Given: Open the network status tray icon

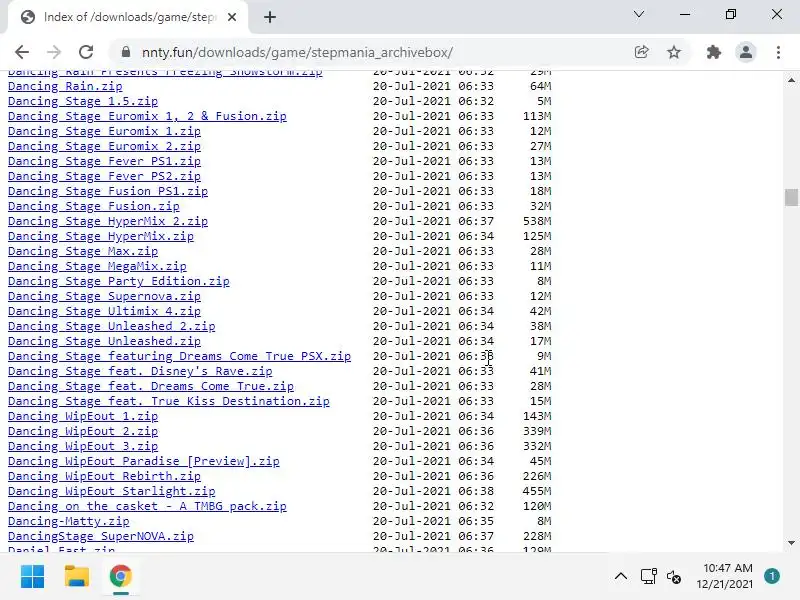Looking at the screenshot, I should (648, 577).
